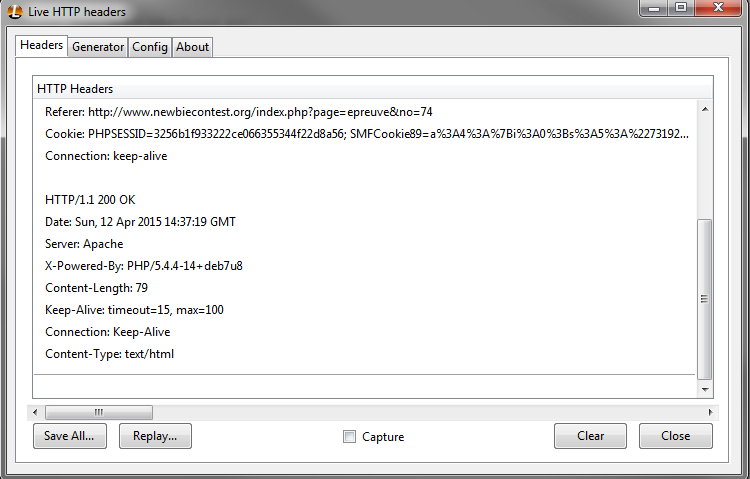Click the horizontal scrollbar left arrow

click(35, 412)
